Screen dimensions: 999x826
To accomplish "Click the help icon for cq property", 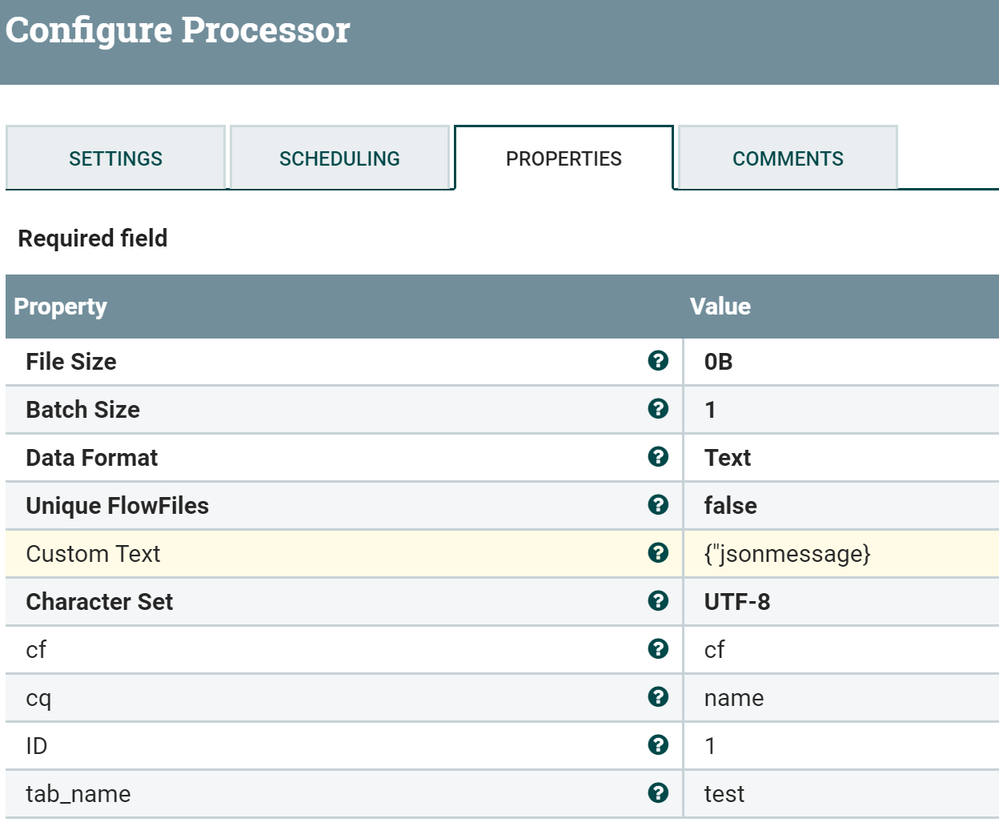I will point(658,697).
